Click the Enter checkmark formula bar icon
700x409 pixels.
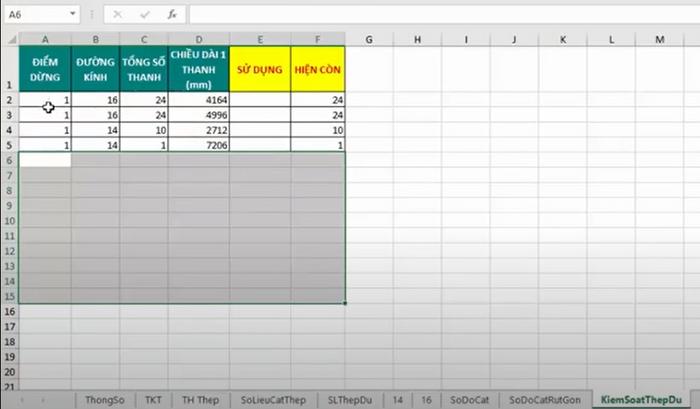(x=145, y=15)
